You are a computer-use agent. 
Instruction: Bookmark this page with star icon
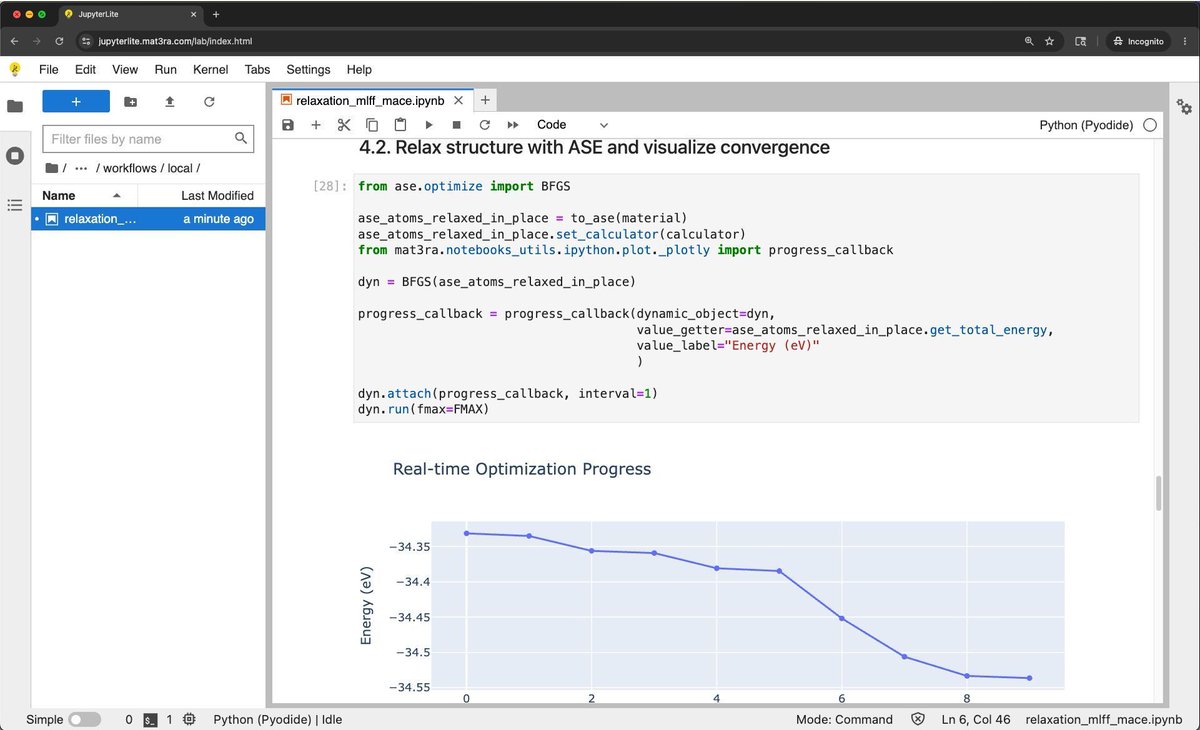[x=1050, y=41]
